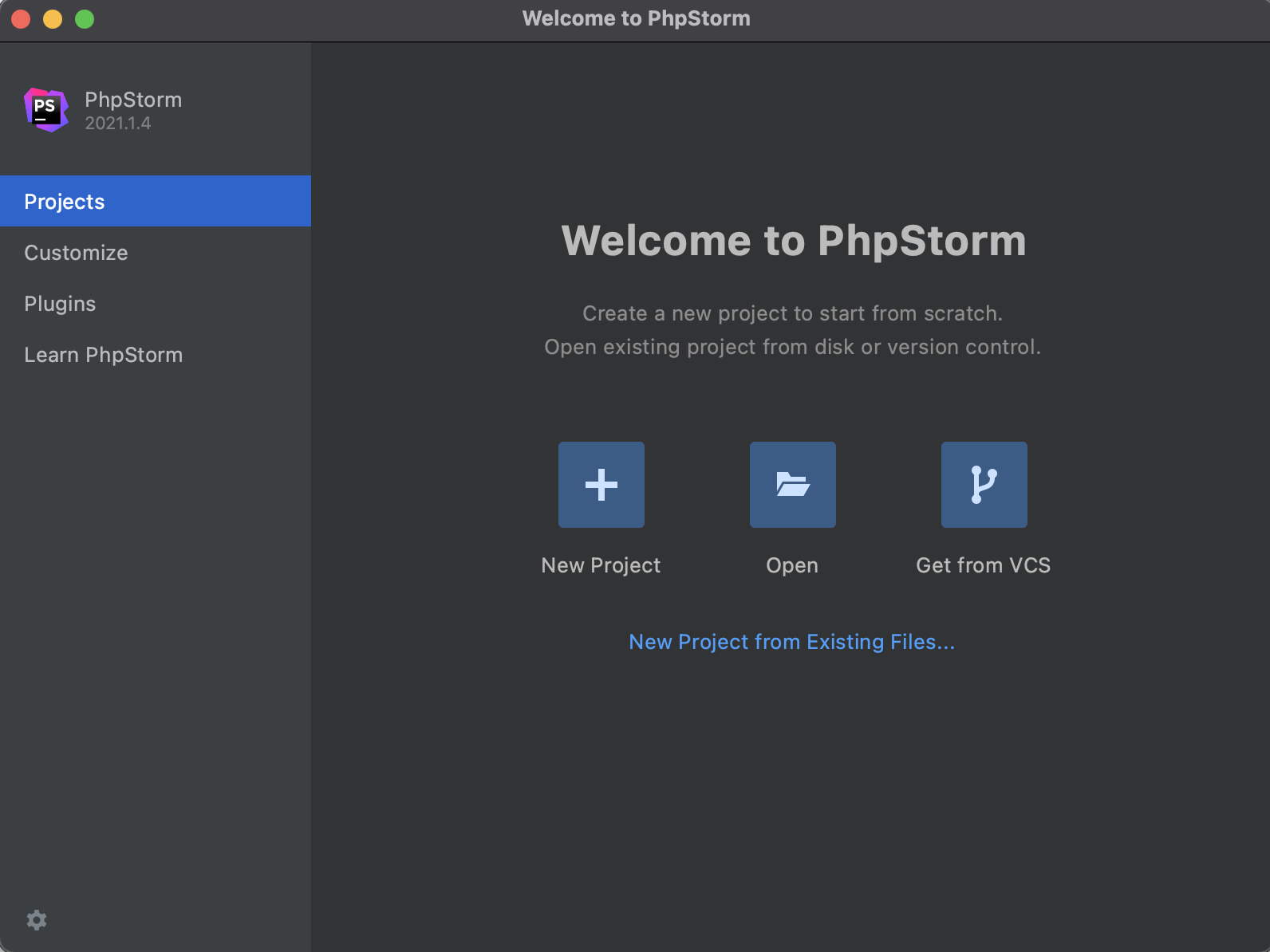Image resolution: width=1270 pixels, height=952 pixels.
Task: Click the PhpStorm name in the sidebar
Action: point(133,100)
